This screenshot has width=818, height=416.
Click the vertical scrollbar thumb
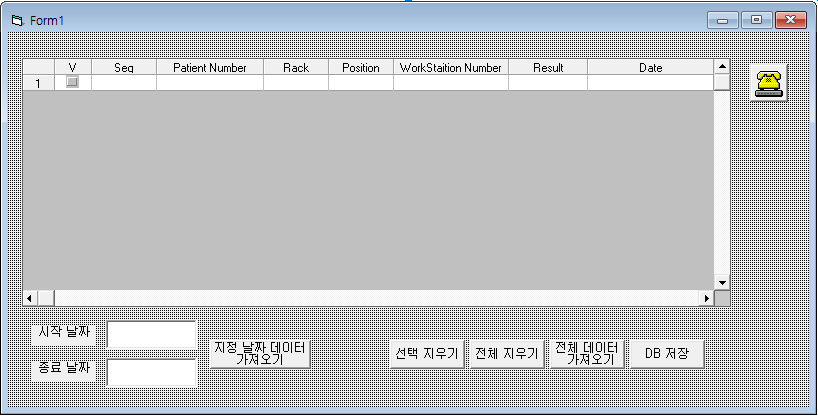(x=722, y=82)
